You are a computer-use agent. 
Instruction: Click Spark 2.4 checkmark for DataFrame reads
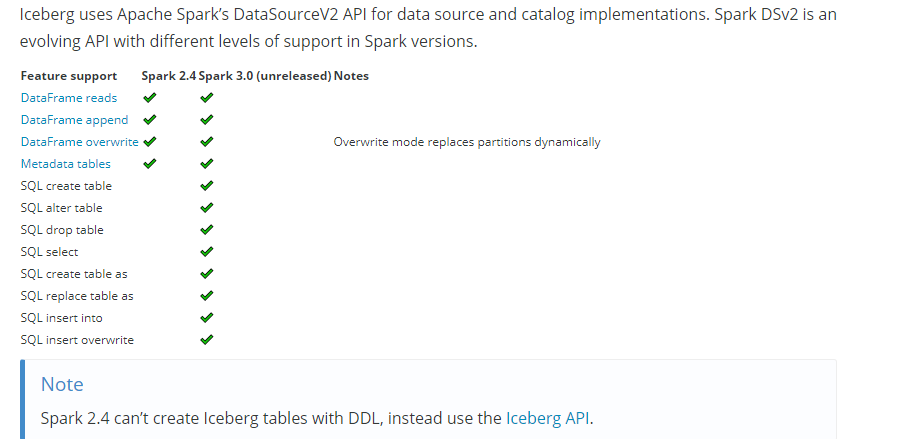pos(150,98)
